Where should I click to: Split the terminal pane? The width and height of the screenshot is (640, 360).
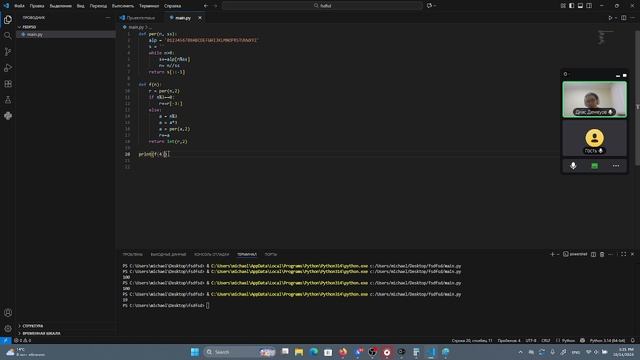tap(593, 254)
